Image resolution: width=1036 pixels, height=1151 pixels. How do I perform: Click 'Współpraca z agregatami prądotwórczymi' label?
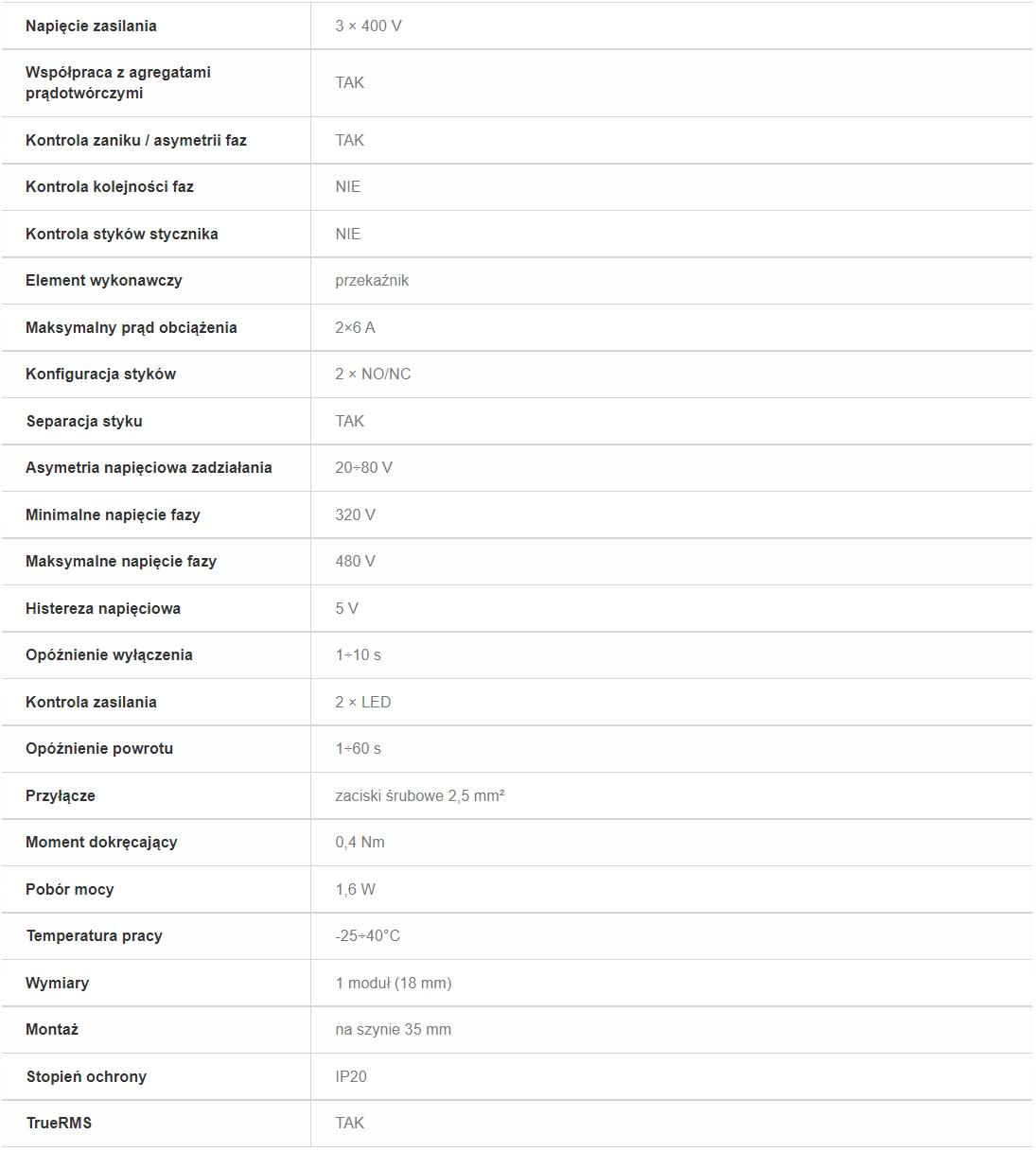click(118, 82)
